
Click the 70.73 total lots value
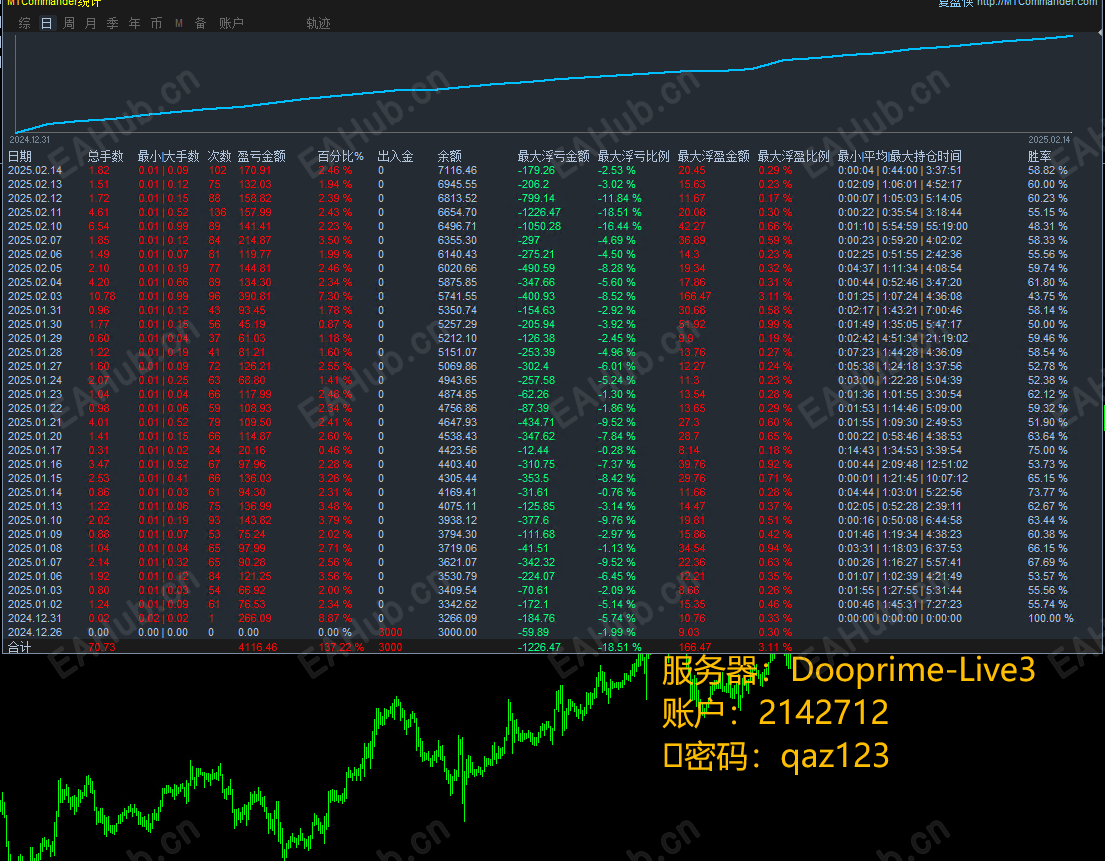coord(101,647)
